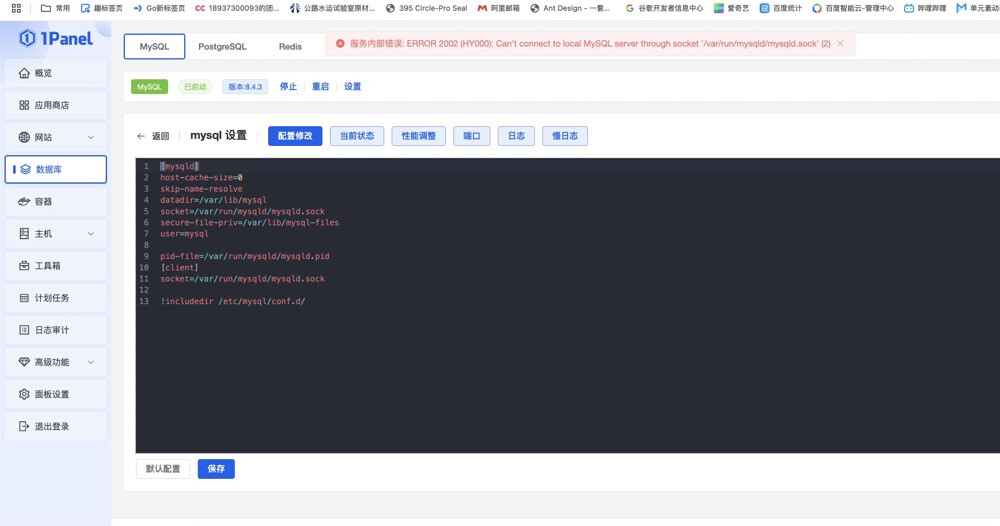Open the slow log tab
Viewport: 1000px width, 526px height.
tap(564, 136)
